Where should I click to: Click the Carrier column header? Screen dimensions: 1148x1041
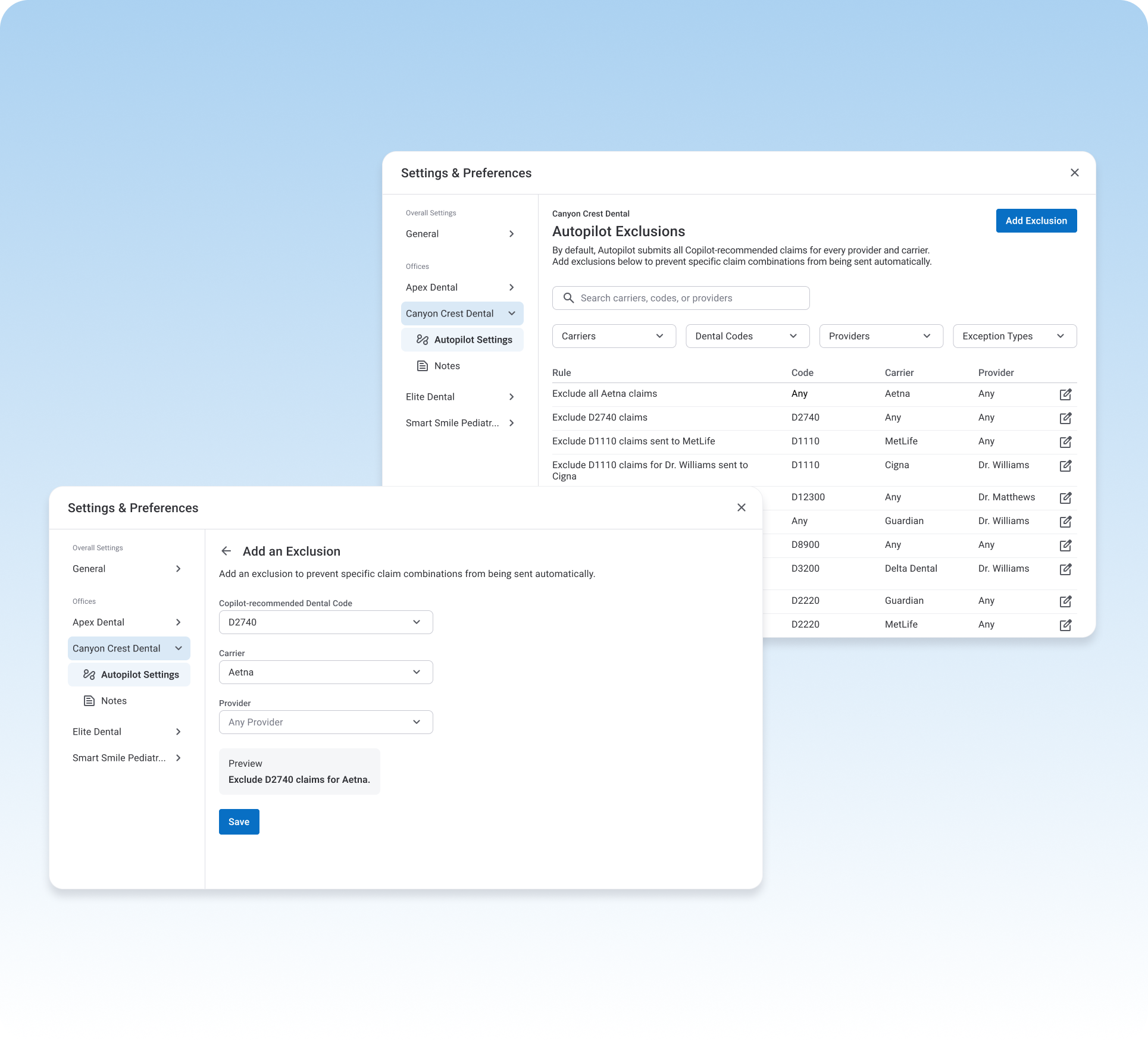click(x=899, y=373)
